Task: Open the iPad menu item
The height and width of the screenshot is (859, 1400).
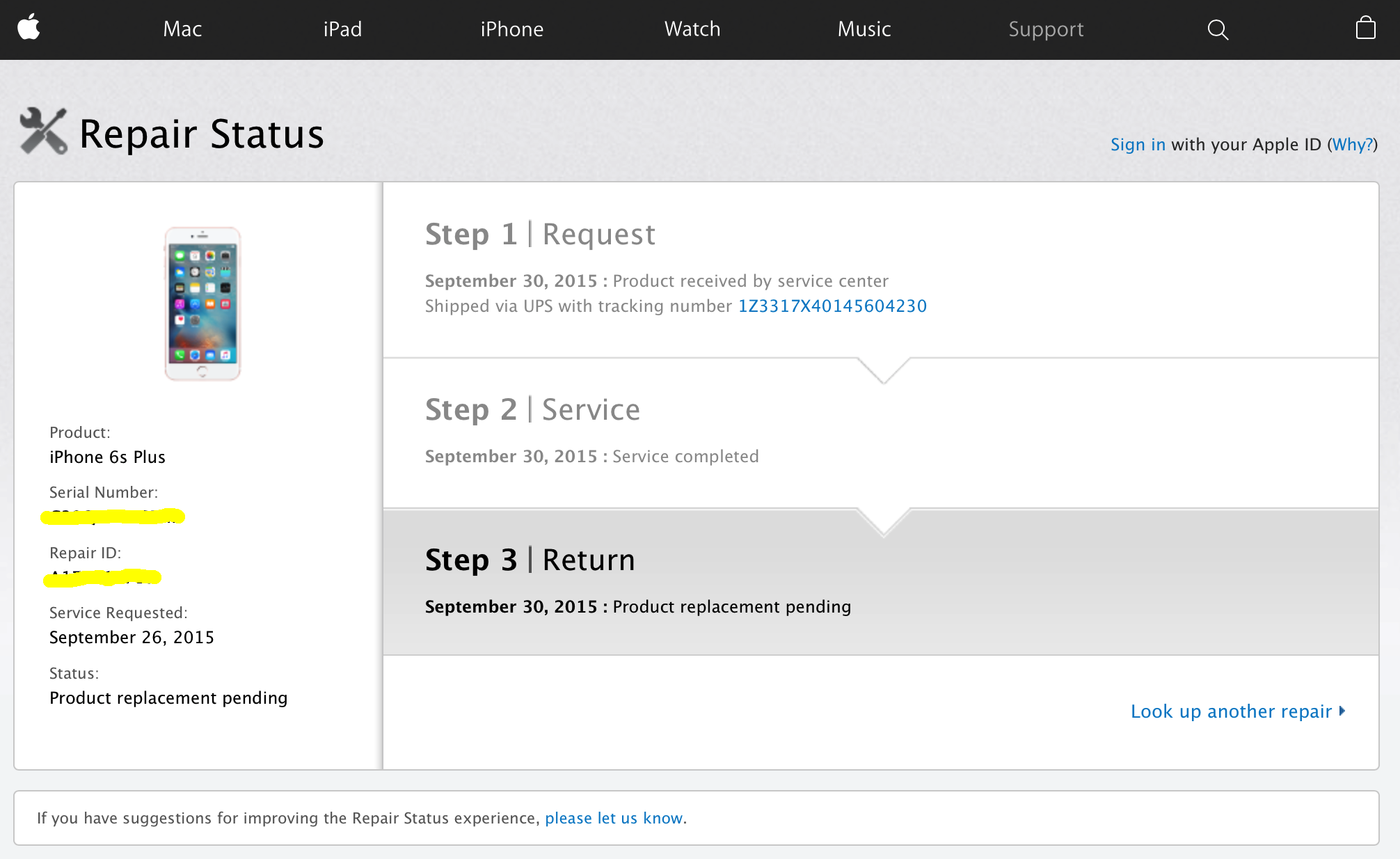Action: pyautogui.click(x=342, y=29)
